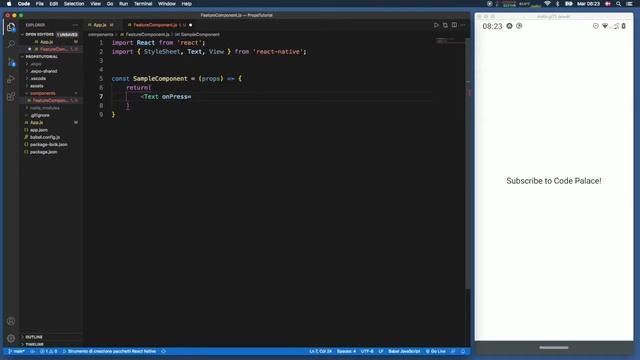Open the Run menu
This screenshot has width=640, height=360.
coord(123,4)
